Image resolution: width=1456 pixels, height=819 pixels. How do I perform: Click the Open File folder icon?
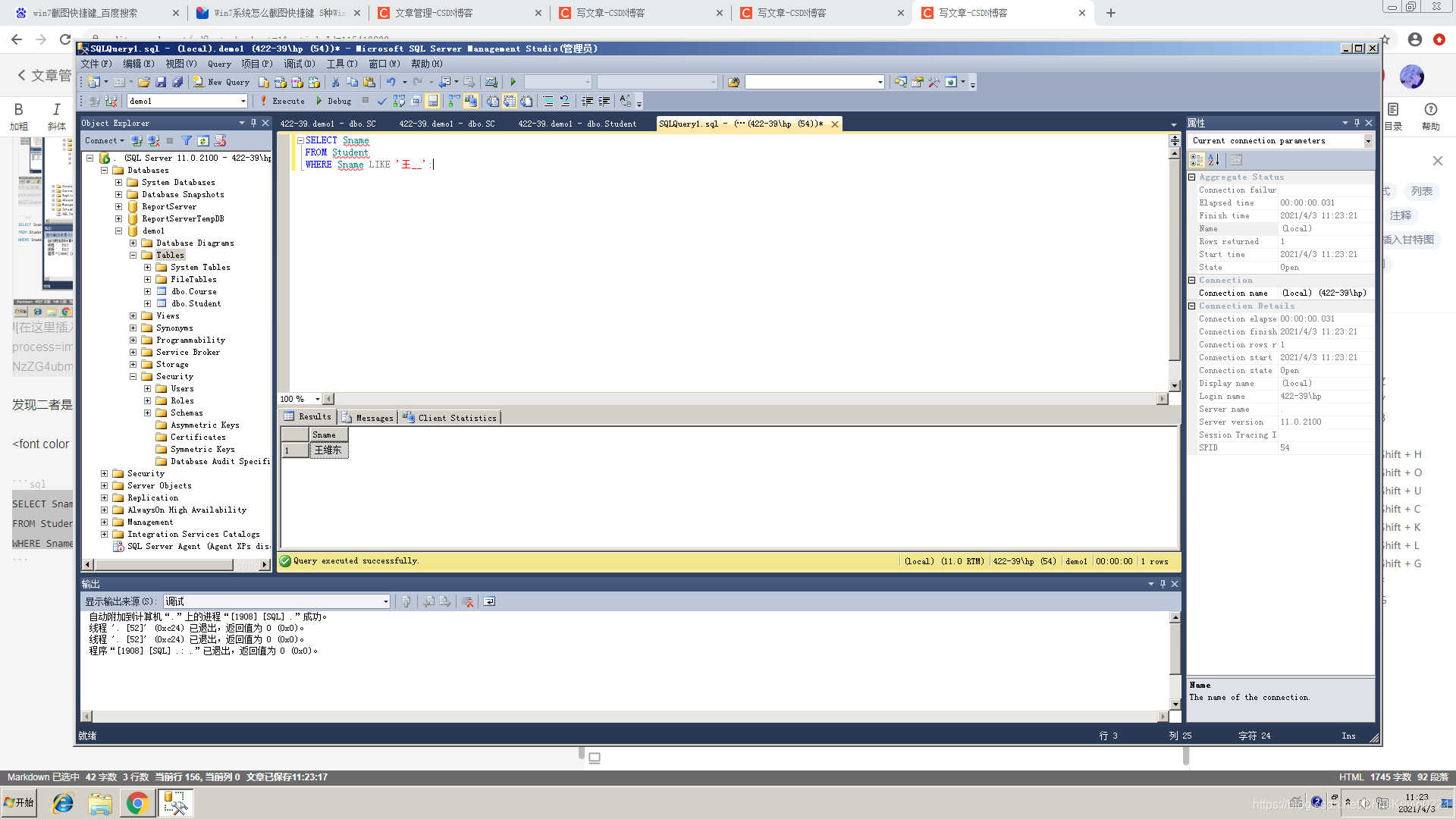(x=144, y=82)
